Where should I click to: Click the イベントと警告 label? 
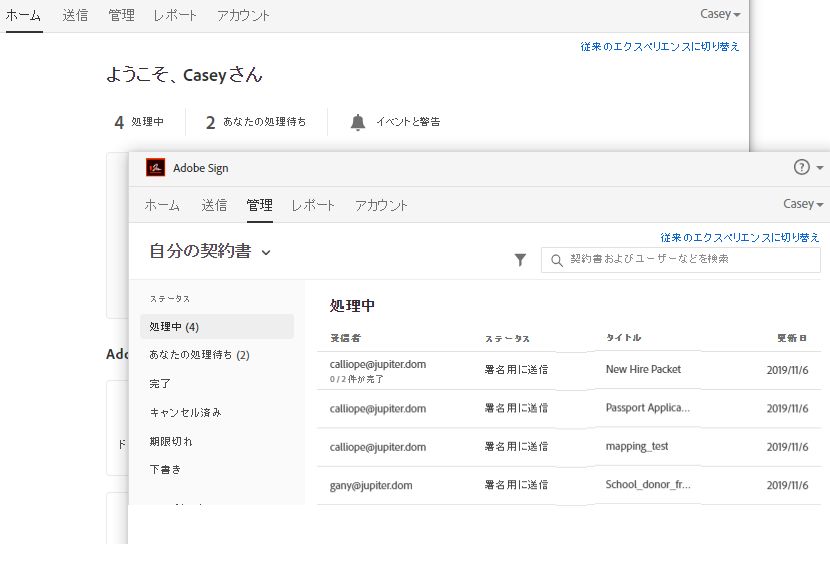pos(408,122)
